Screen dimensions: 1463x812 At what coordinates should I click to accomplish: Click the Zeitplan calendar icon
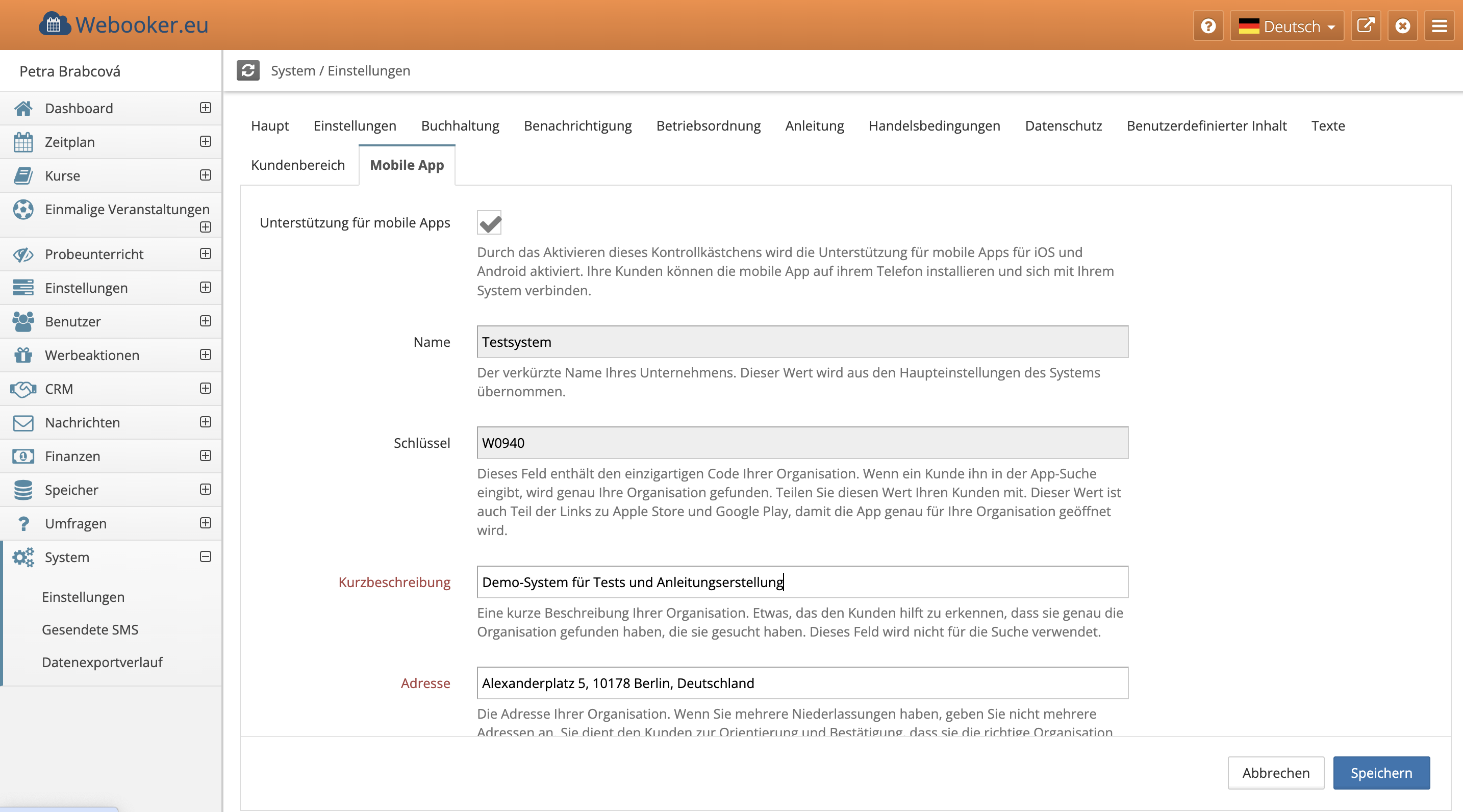[x=23, y=142]
